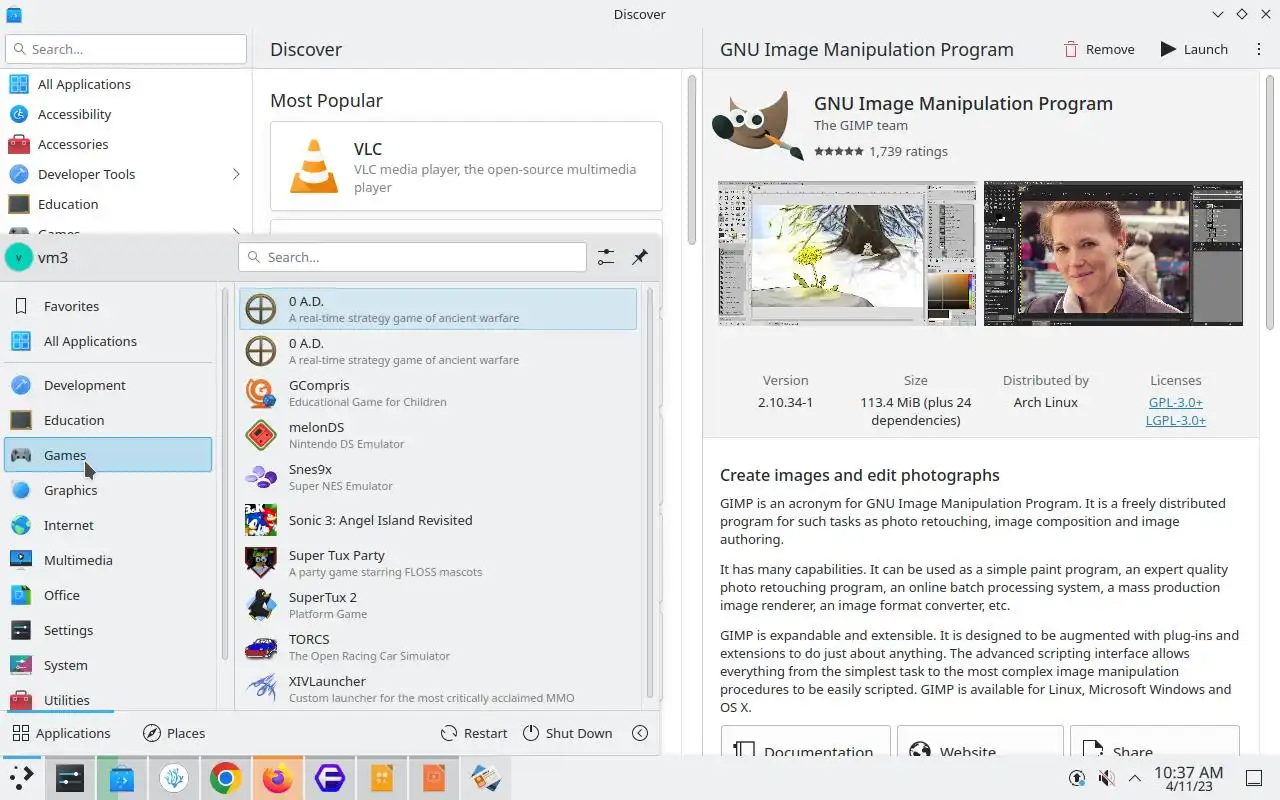
Task: Open Graphics category in launcher
Action: tap(108, 490)
